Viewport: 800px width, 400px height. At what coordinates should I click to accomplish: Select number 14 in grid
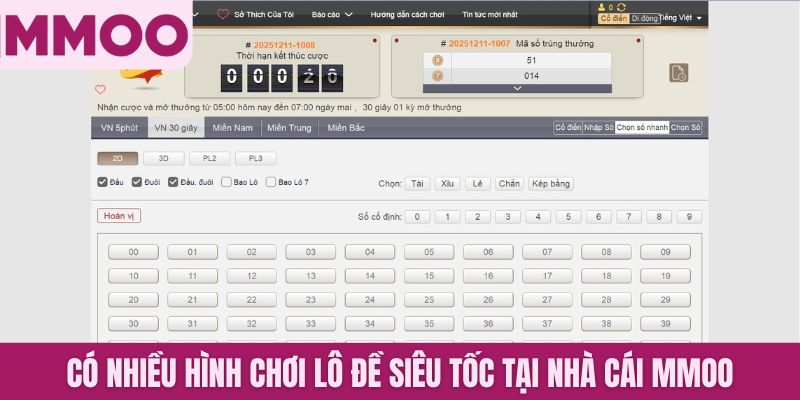(370, 276)
